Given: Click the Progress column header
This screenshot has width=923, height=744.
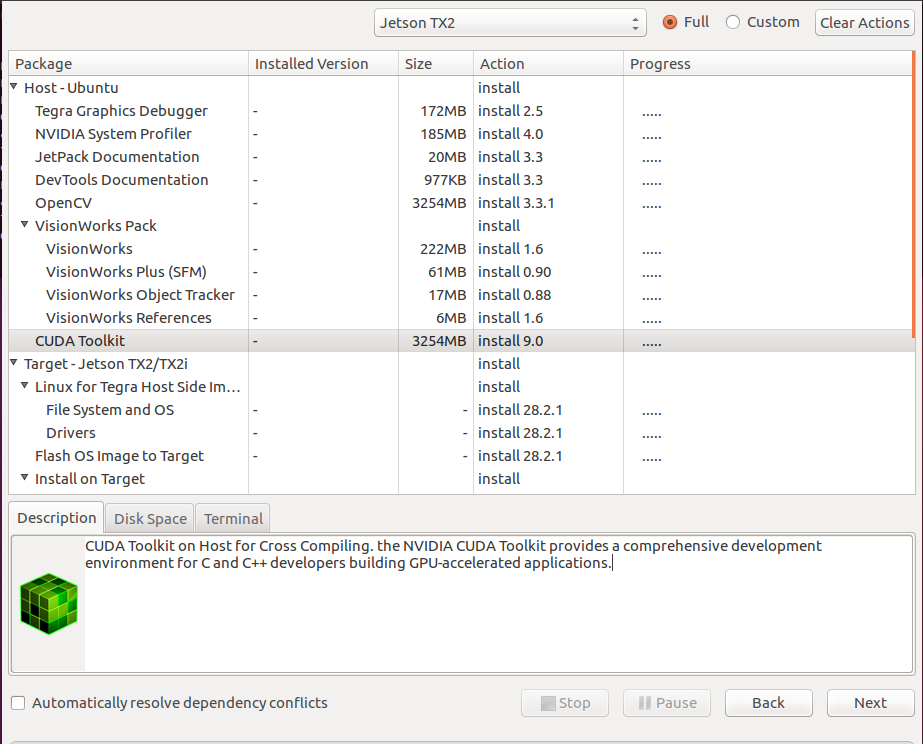Looking at the screenshot, I should click(767, 64).
